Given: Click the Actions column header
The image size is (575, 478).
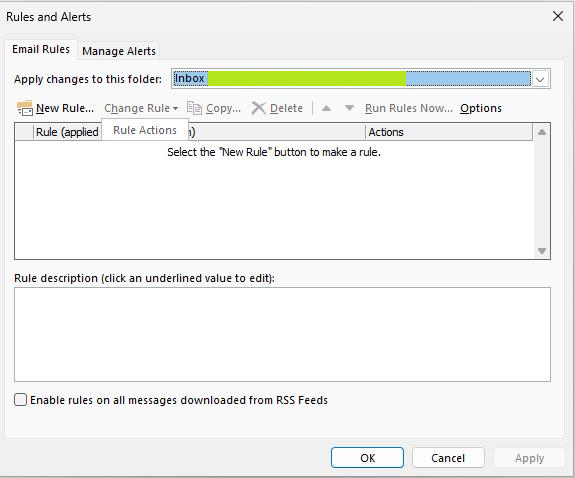Looking at the screenshot, I should [449, 132].
